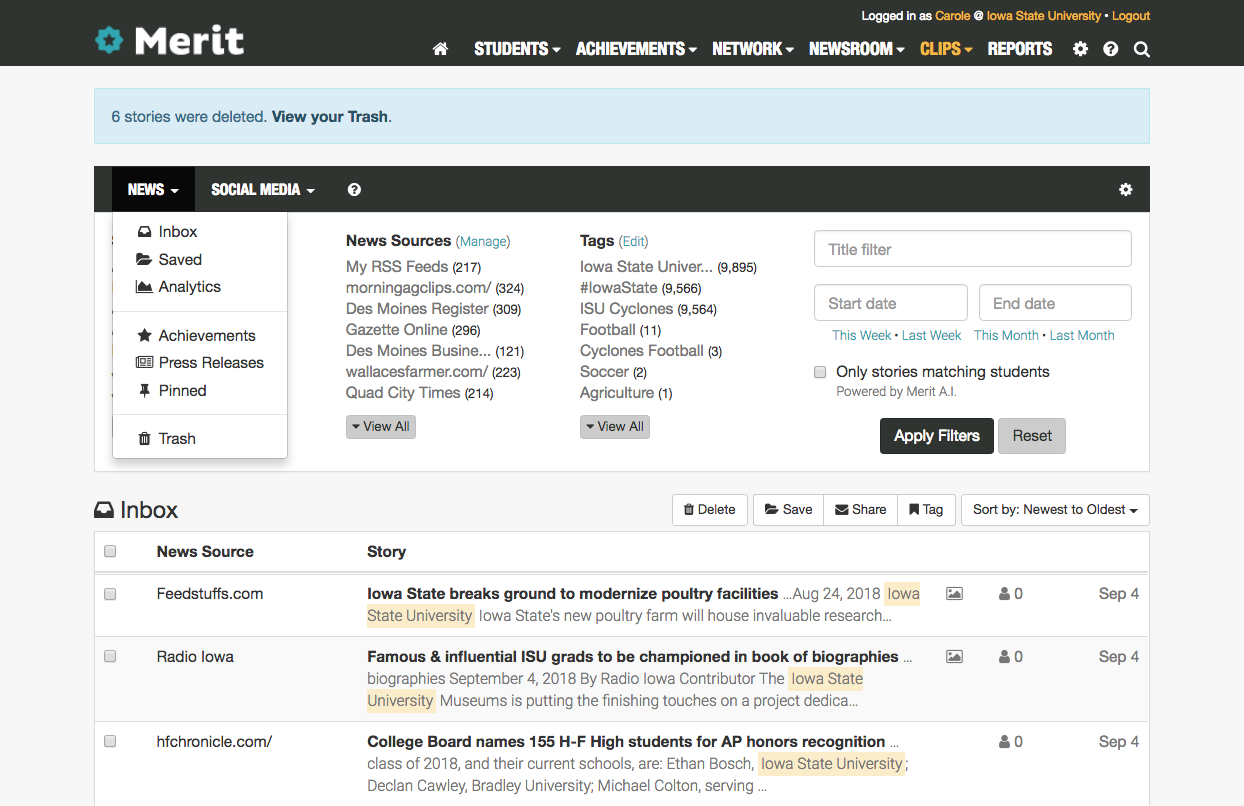Focus the Title filter field

coord(973,249)
